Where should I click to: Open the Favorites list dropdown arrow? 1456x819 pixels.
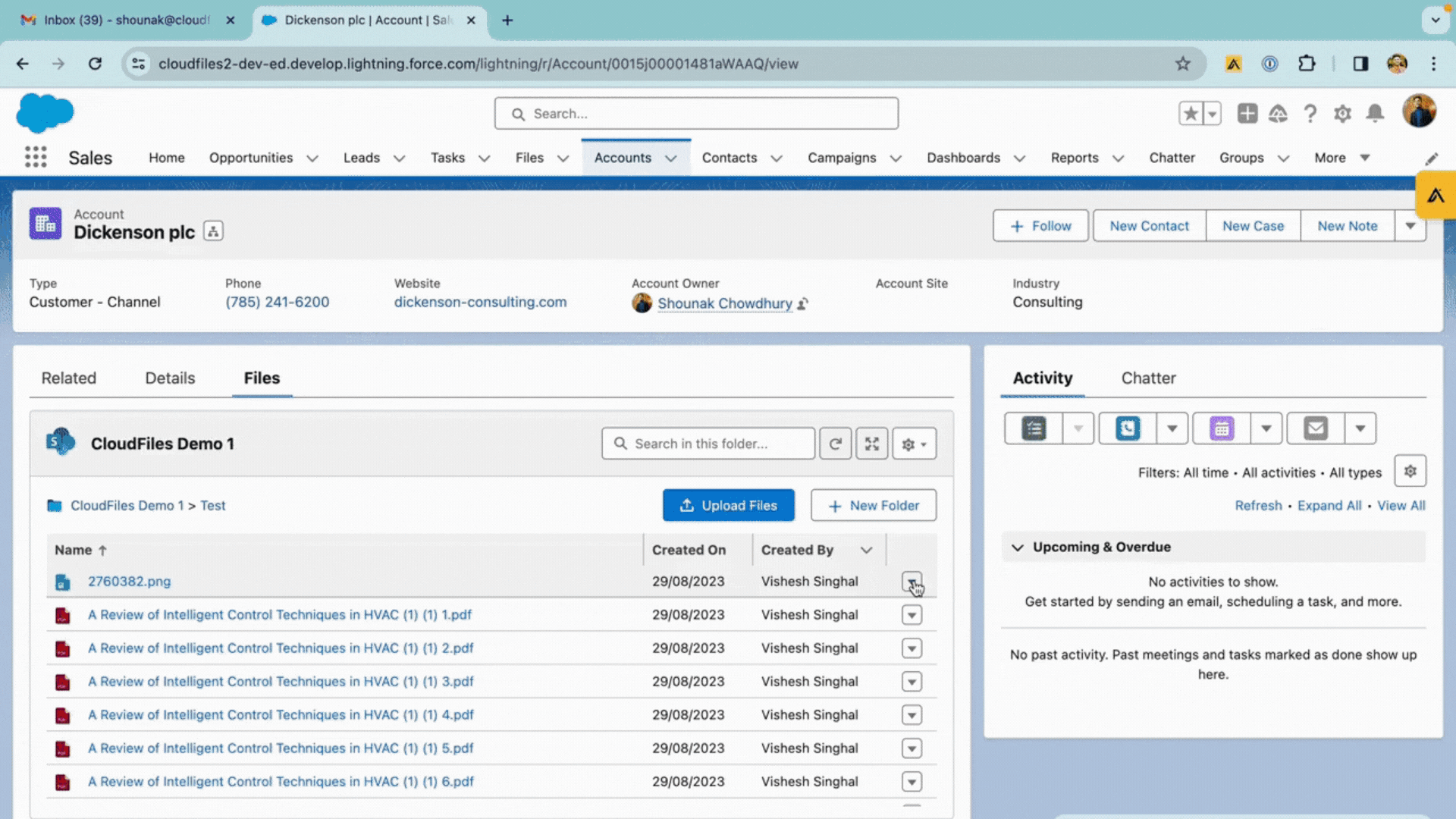tap(1212, 114)
